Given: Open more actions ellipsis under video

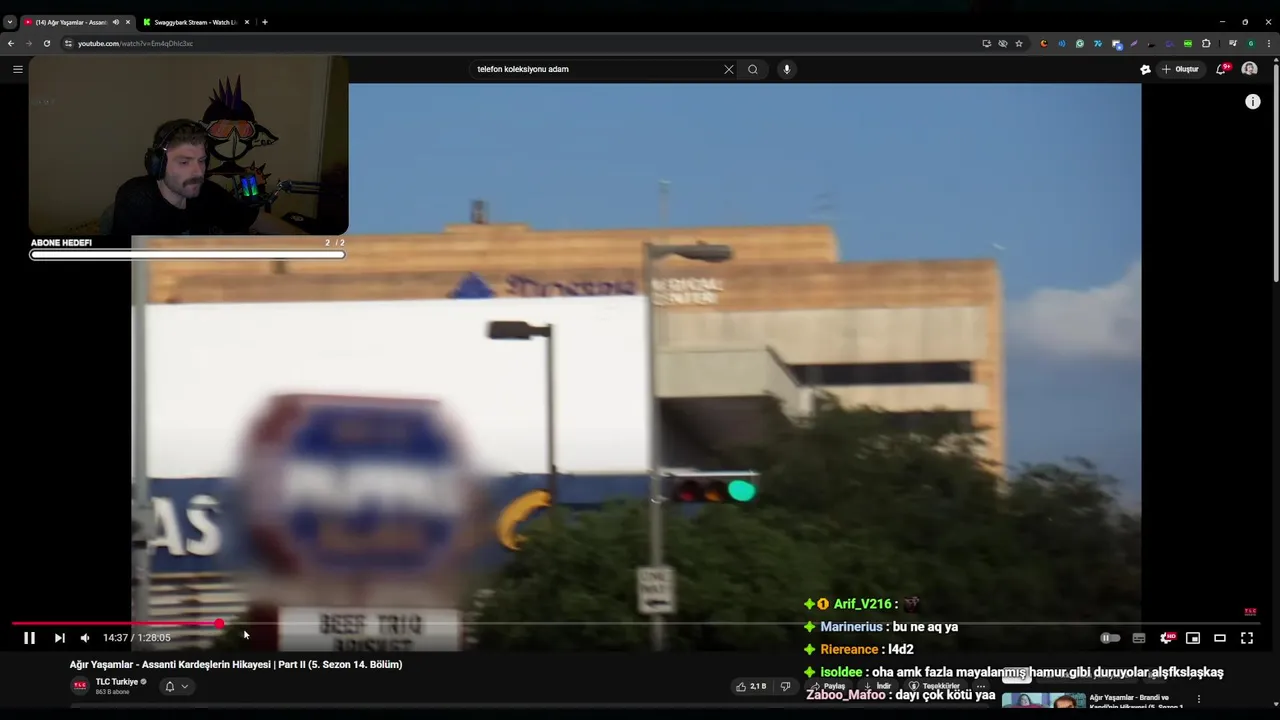Looking at the screenshot, I should pyautogui.click(x=981, y=686).
